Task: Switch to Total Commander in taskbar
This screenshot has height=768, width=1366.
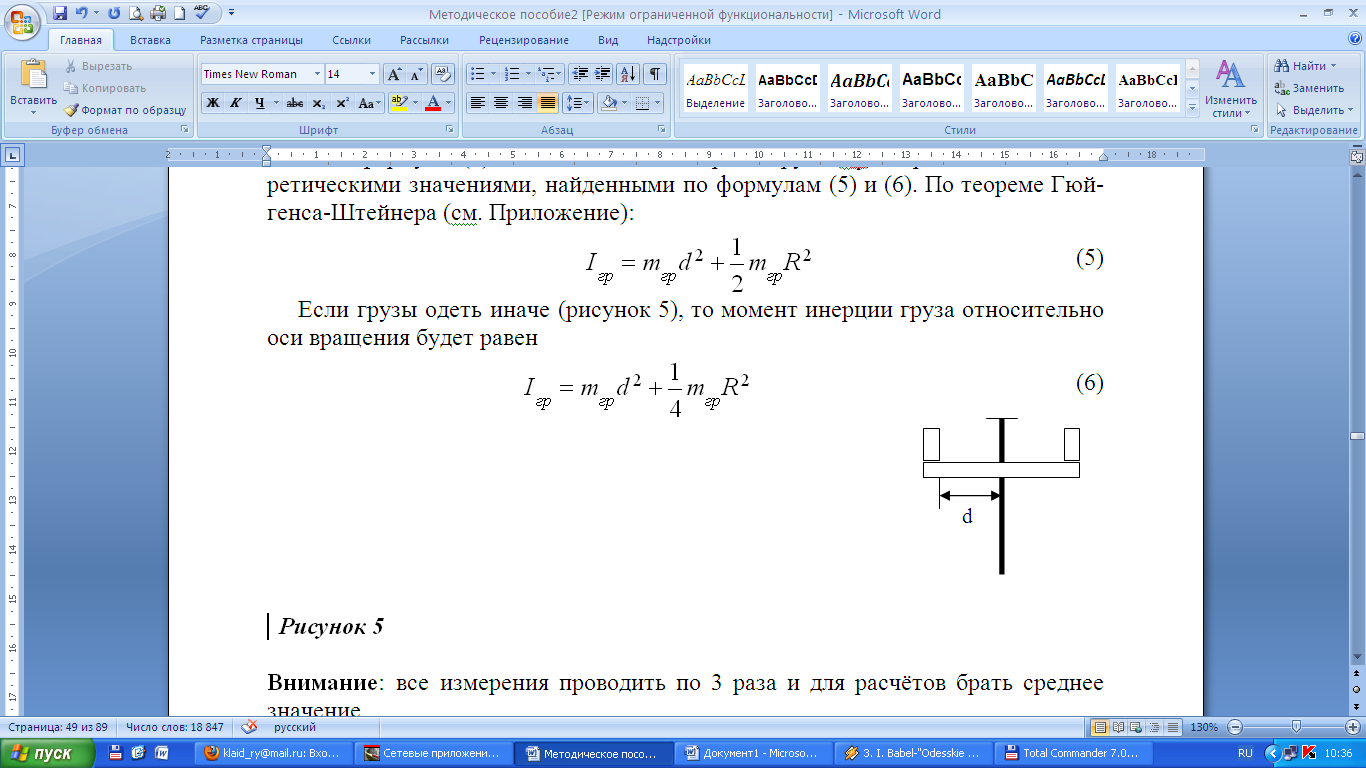Action: (1070, 753)
